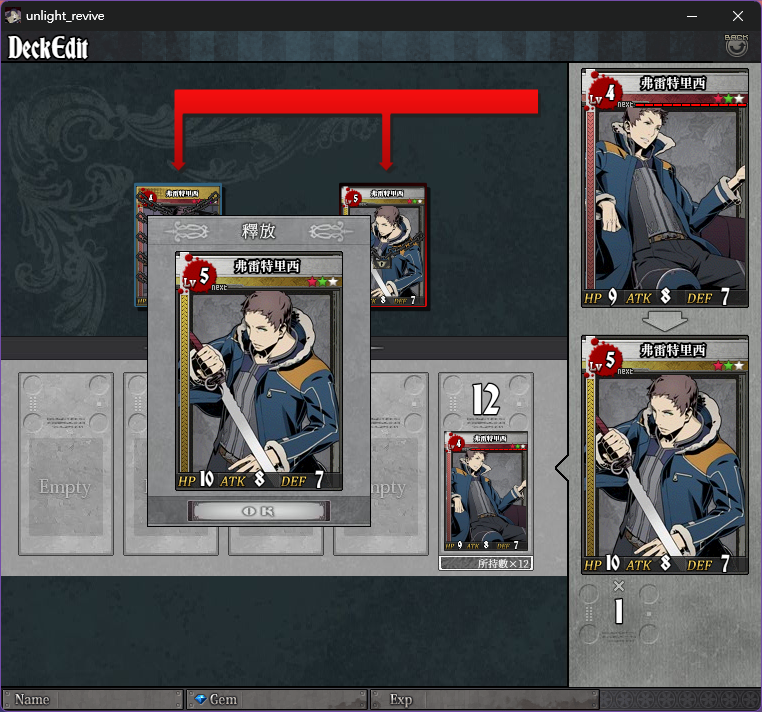The height and width of the screenshot is (712, 762).
Task: Click the first Empty card slot
Action: tap(66, 464)
